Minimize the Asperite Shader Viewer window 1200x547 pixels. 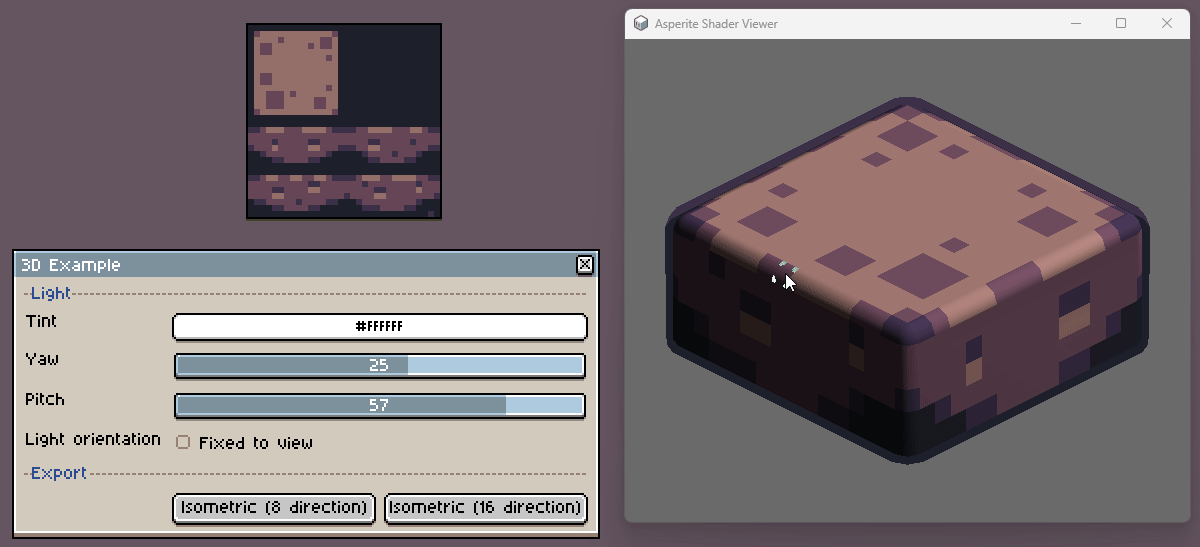tap(1076, 23)
